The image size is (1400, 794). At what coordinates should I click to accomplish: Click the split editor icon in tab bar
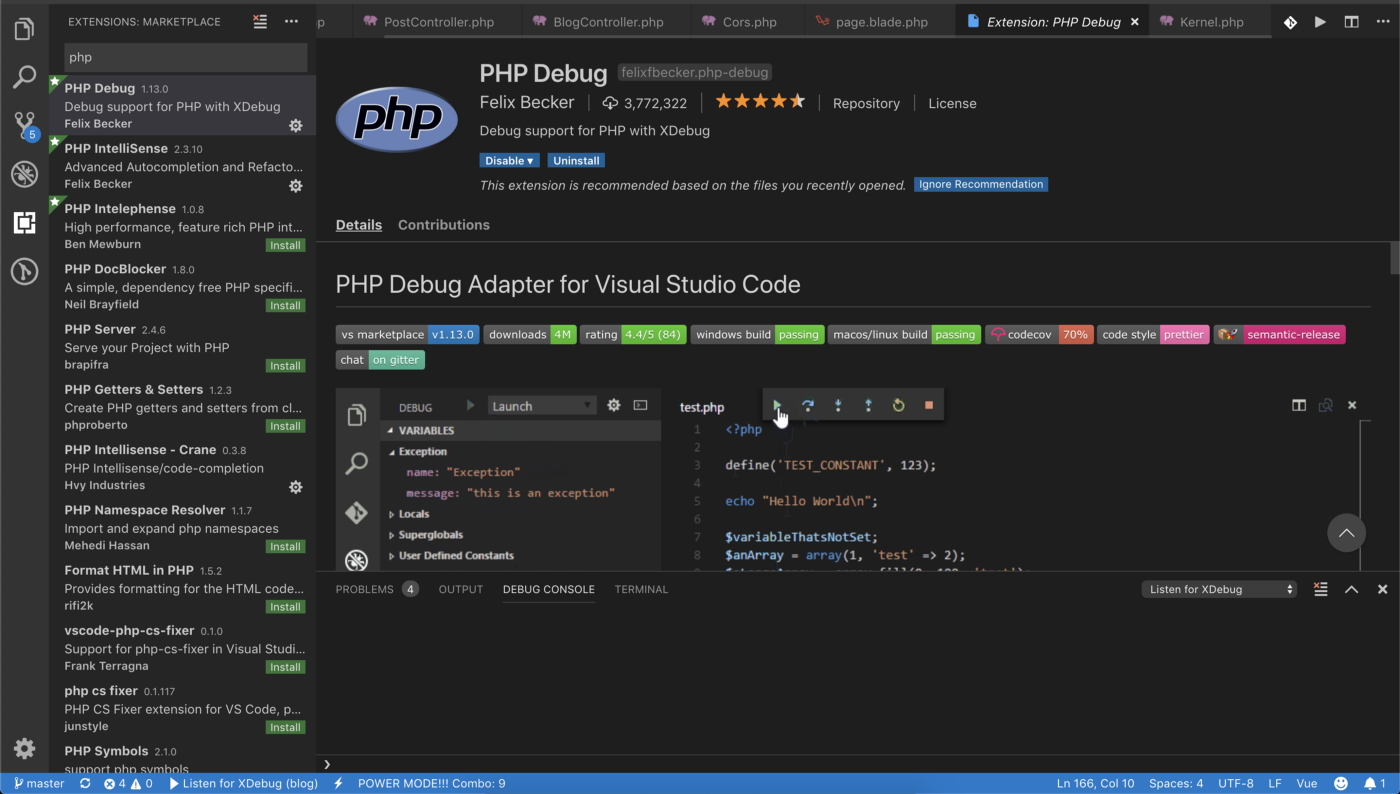(1351, 22)
